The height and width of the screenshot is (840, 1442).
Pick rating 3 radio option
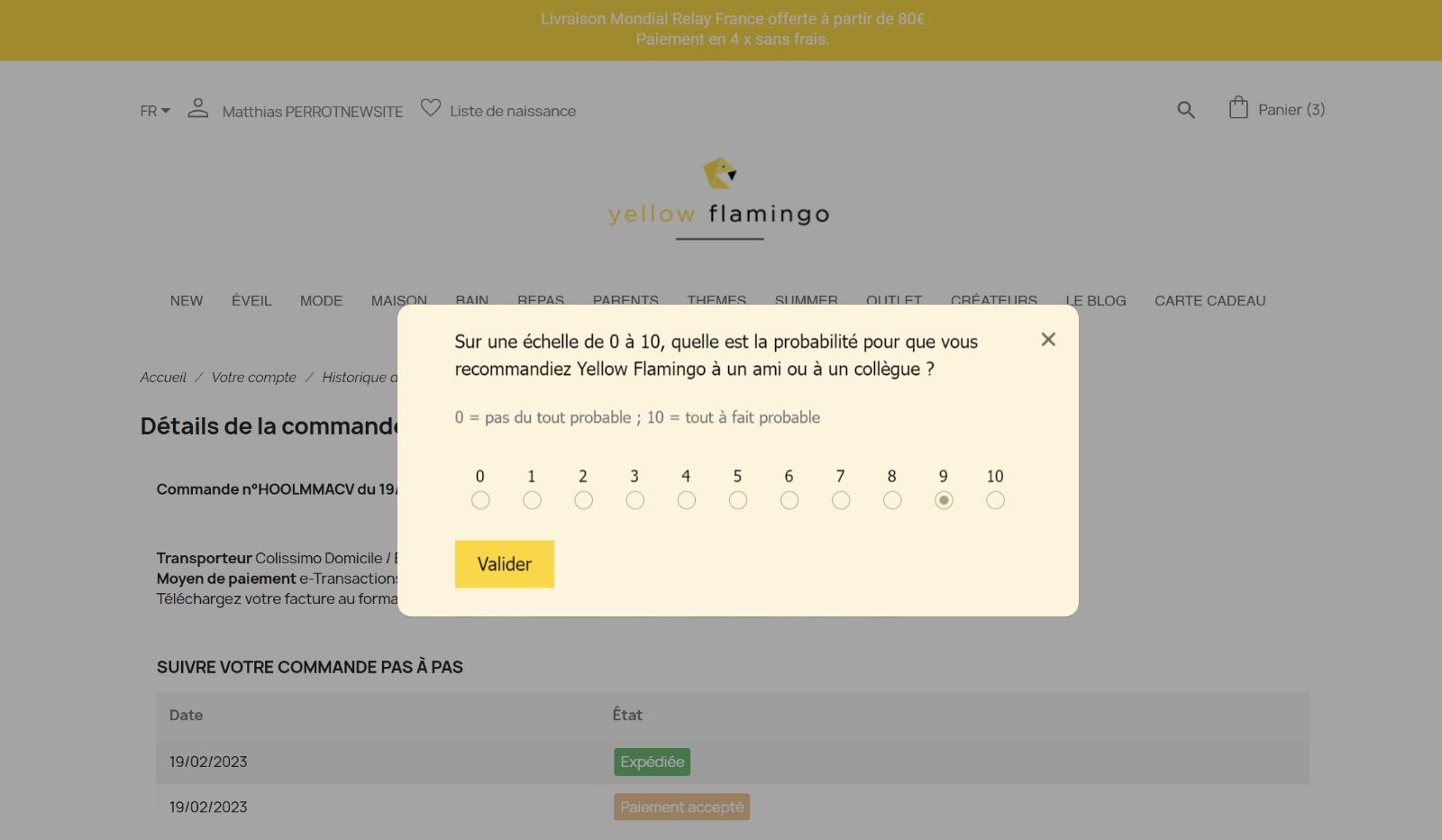tap(635, 500)
